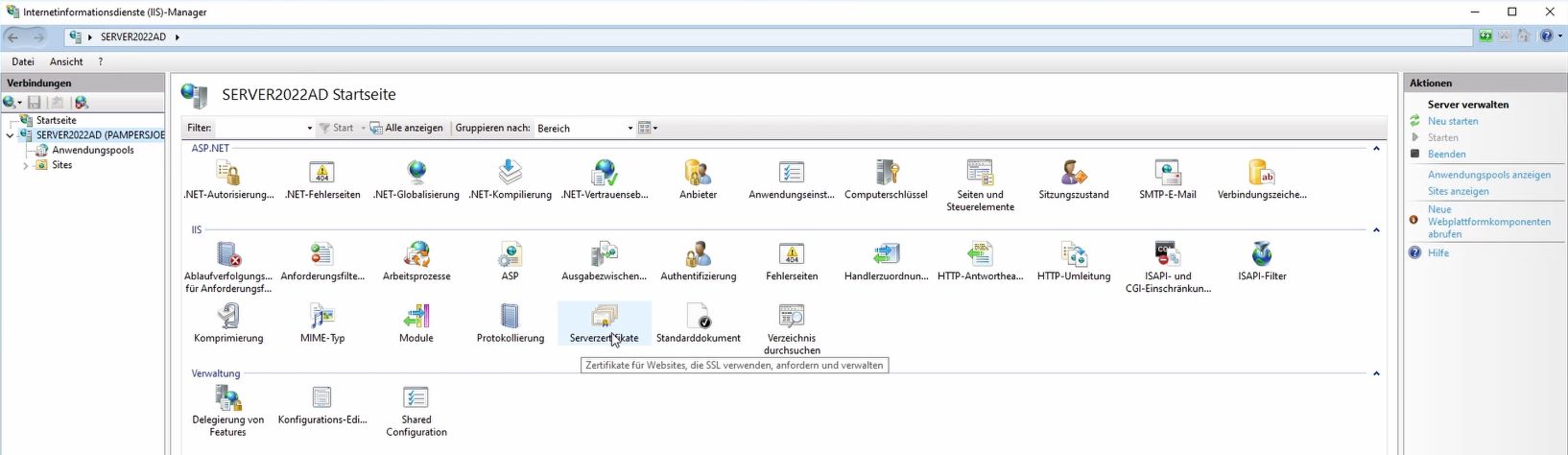Open MIME-Typ feature
Screen dimensions: 1568x455
[x=322, y=323]
